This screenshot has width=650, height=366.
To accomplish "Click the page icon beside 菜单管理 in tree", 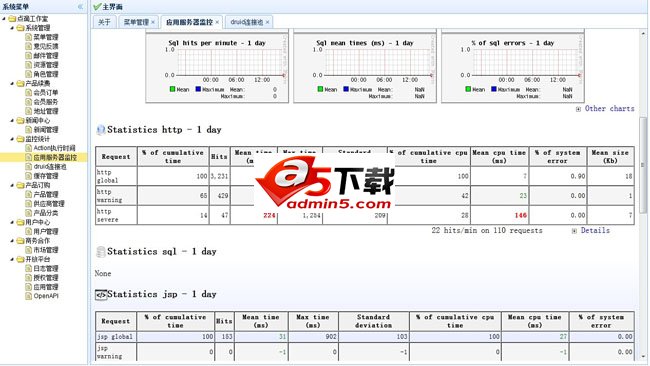I will tap(29, 37).
